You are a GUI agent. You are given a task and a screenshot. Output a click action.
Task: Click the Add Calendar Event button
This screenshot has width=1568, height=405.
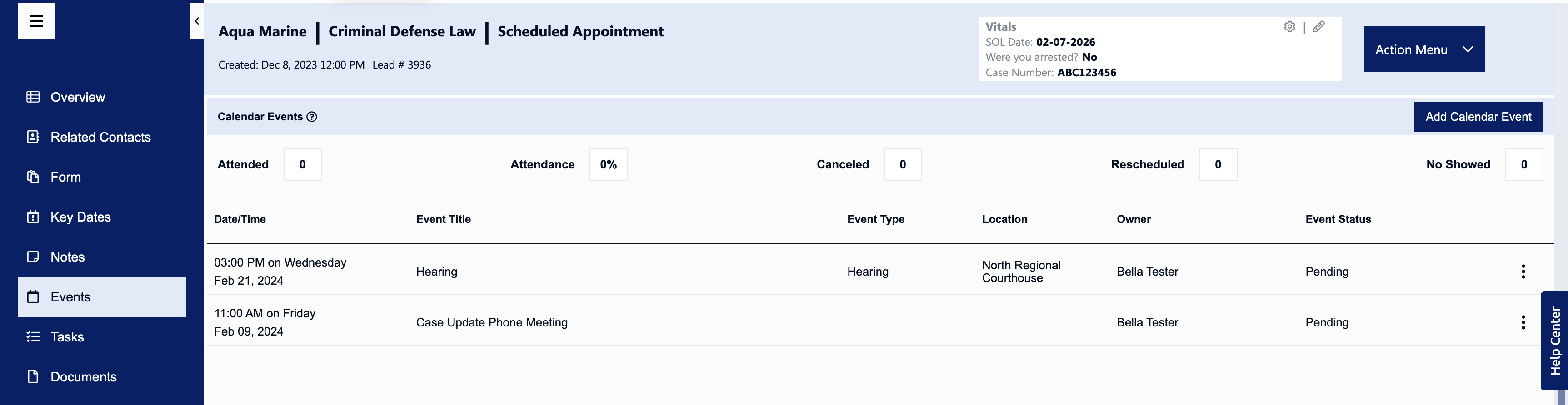(1478, 117)
